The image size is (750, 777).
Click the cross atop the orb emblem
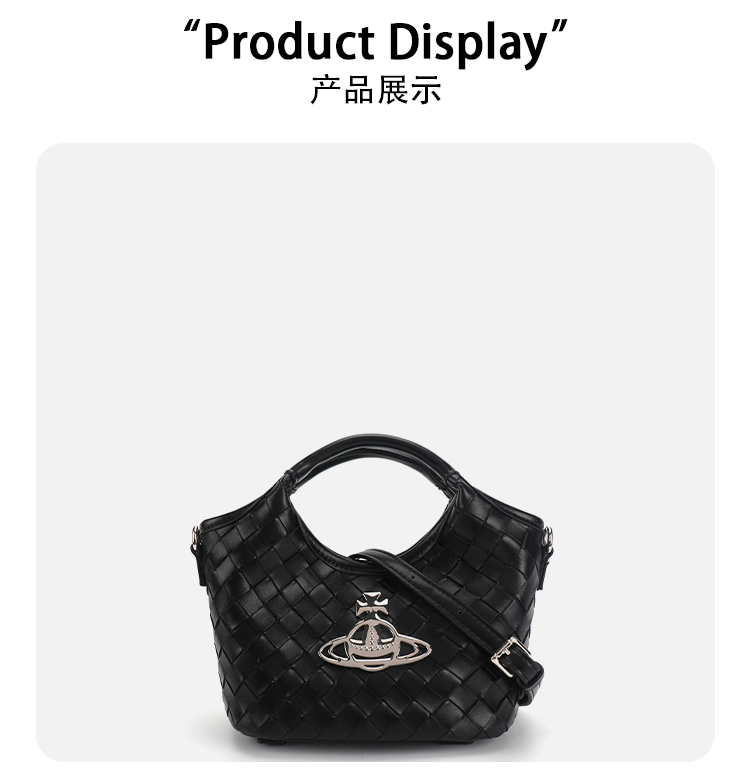372,605
